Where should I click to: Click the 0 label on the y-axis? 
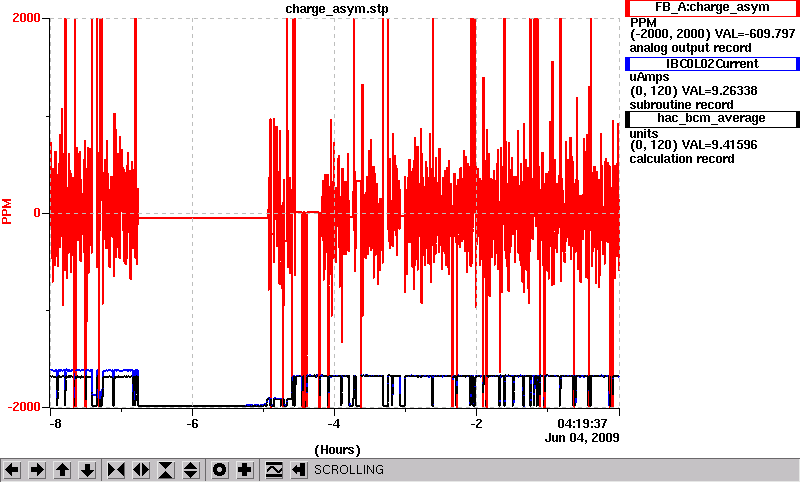[x=37, y=213]
